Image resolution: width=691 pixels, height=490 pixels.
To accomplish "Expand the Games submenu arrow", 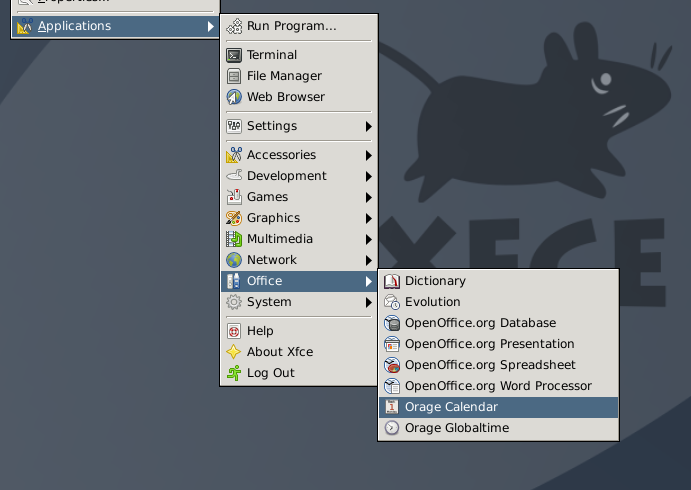I will (369, 197).
